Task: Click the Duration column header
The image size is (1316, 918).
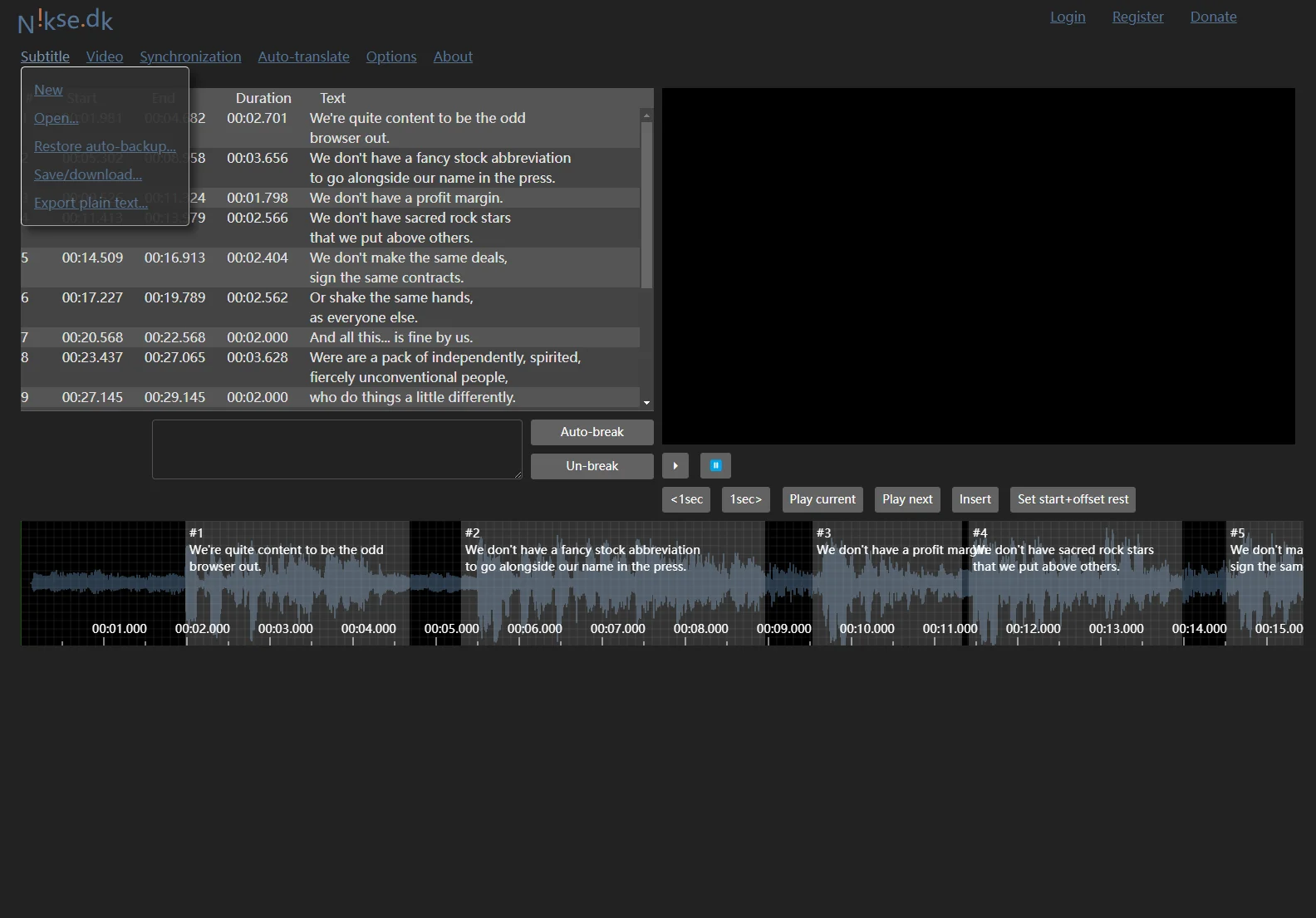Action: click(263, 98)
